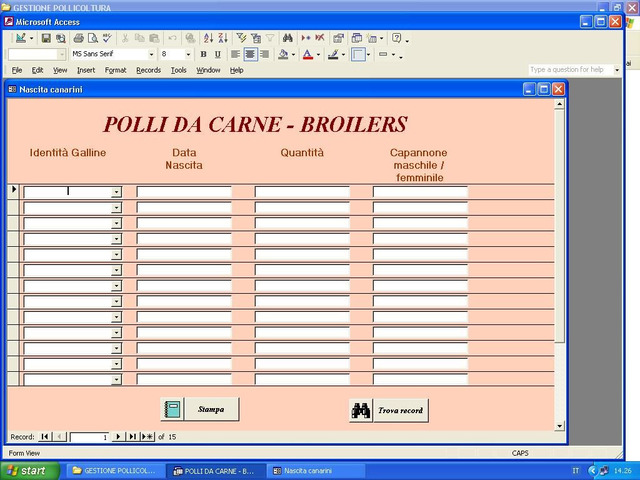Open the font size dropdown
The image size is (640, 480).
pos(188,54)
